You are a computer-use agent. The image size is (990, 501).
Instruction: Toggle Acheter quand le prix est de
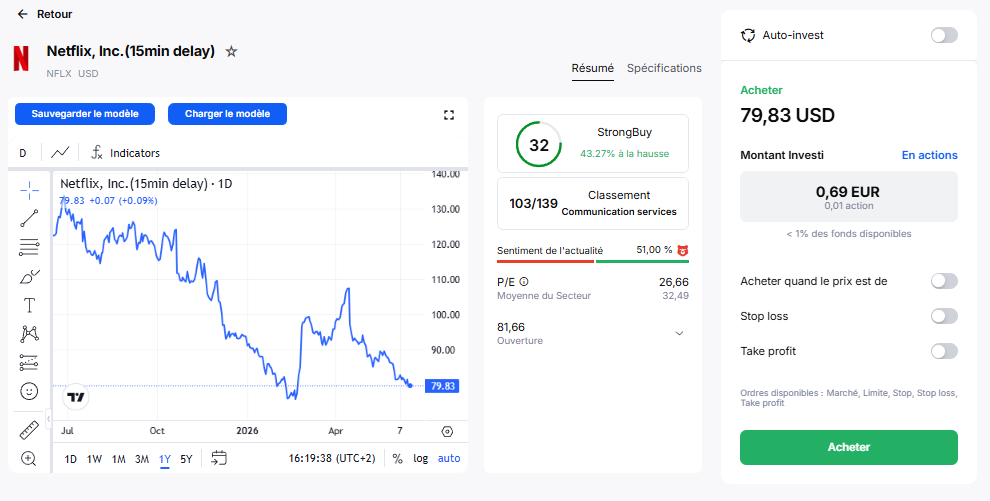[x=944, y=281]
